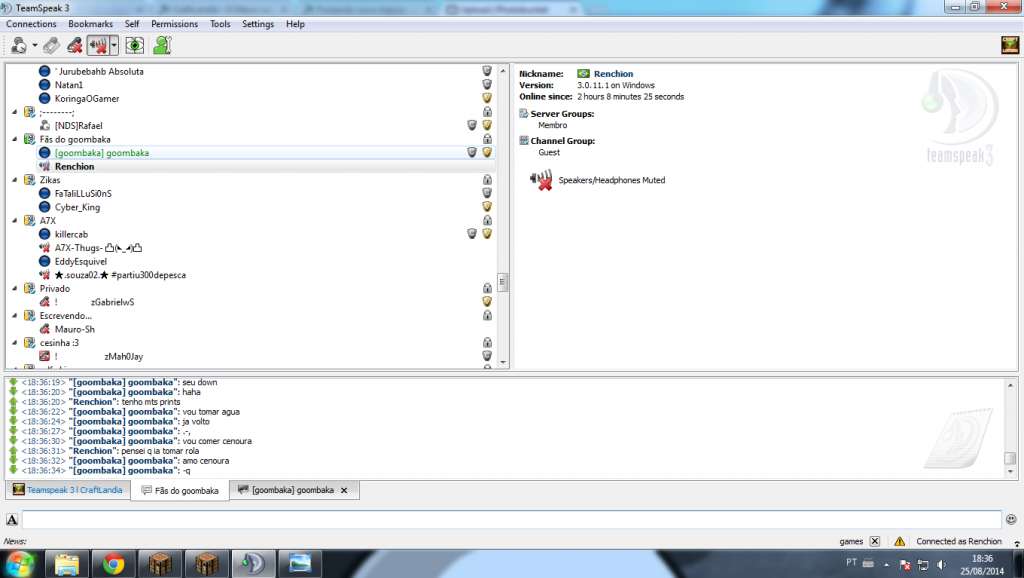Image resolution: width=1024 pixels, height=578 pixels.
Task: Click the subscribe-to-all-channels eye icon
Action: pyautogui.click(x=135, y=45)
